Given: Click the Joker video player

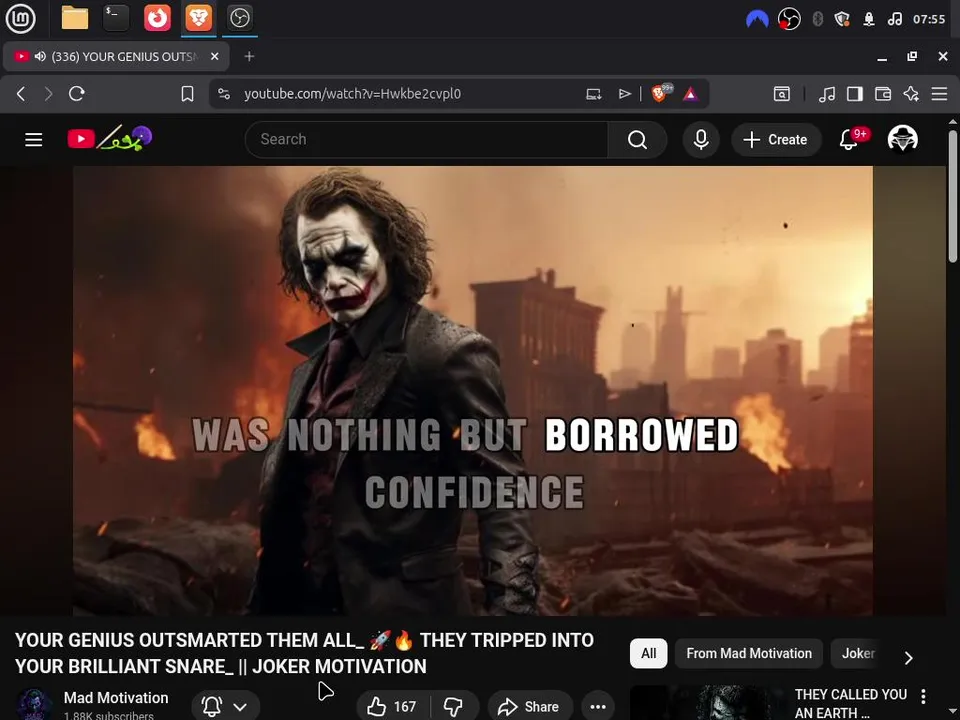Looking at the screenshot, I should tap(473, 391).
